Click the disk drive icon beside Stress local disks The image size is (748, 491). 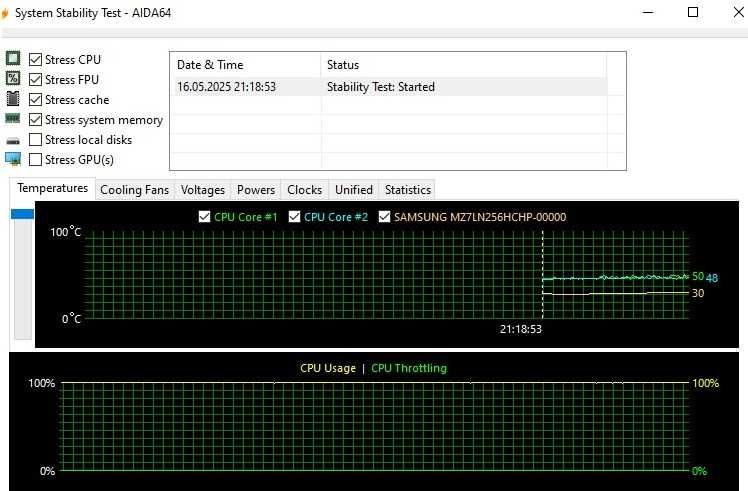pos(13,141)
